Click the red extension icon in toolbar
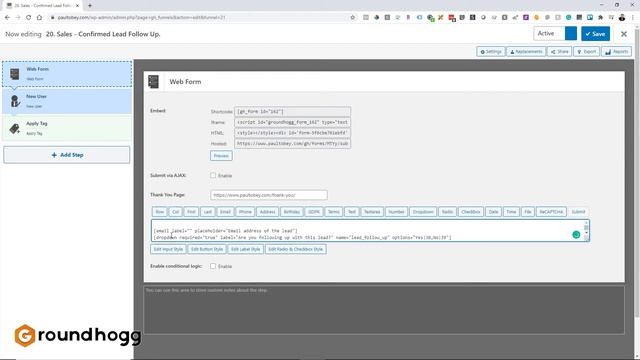The image size is (640, 360). click(451, 18)
